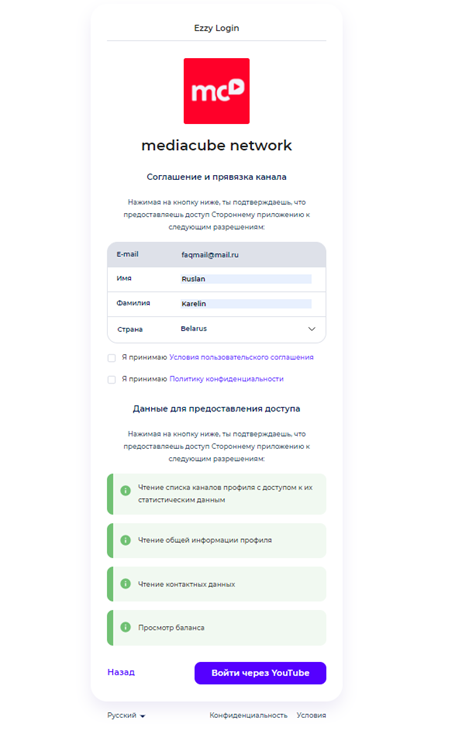Tick the privacy policy acceptance checkbox

pyautogui.click(x=111, y=379)
